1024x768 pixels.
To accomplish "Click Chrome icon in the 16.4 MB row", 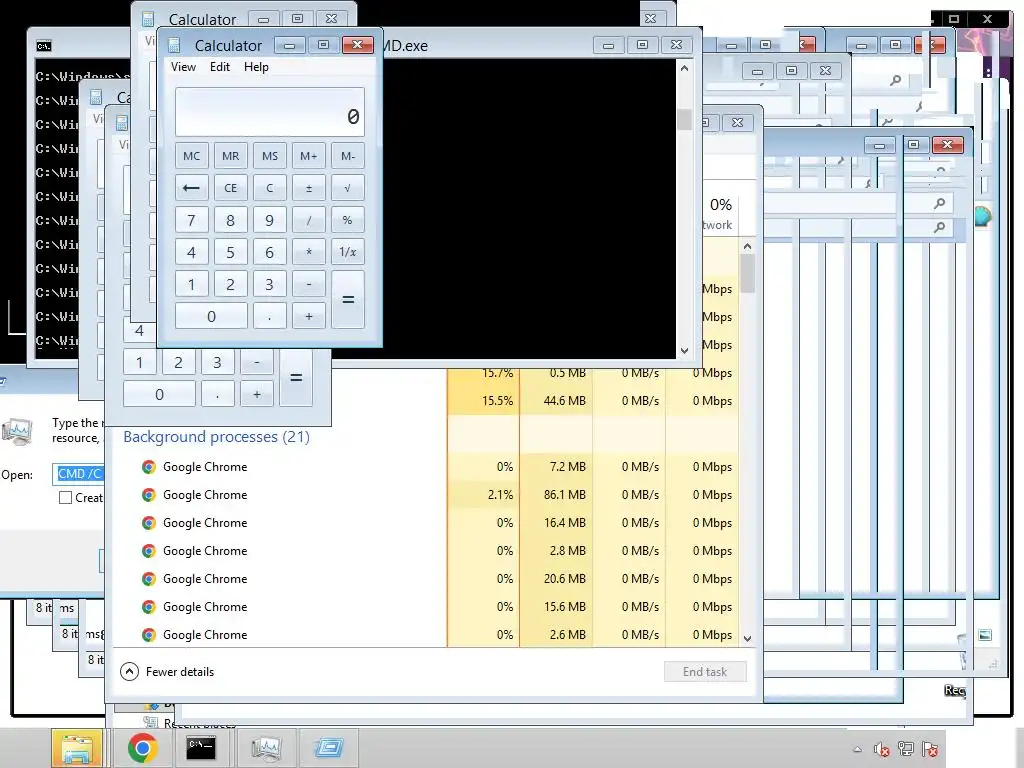I will [149, 523].
